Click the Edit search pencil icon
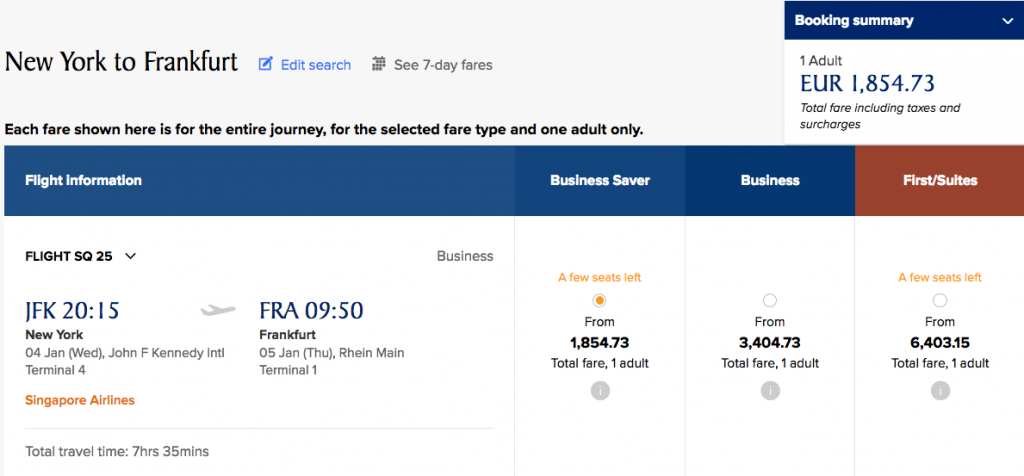1024x476 pixels. tap(266, 64)
